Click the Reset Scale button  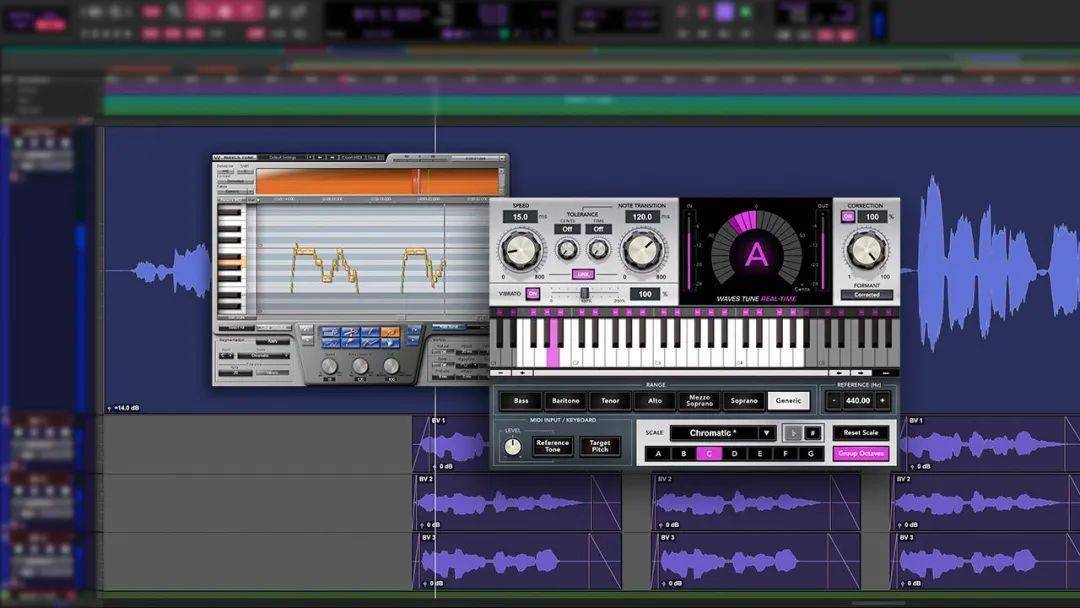pyautogui.click(x=860, y=433)
